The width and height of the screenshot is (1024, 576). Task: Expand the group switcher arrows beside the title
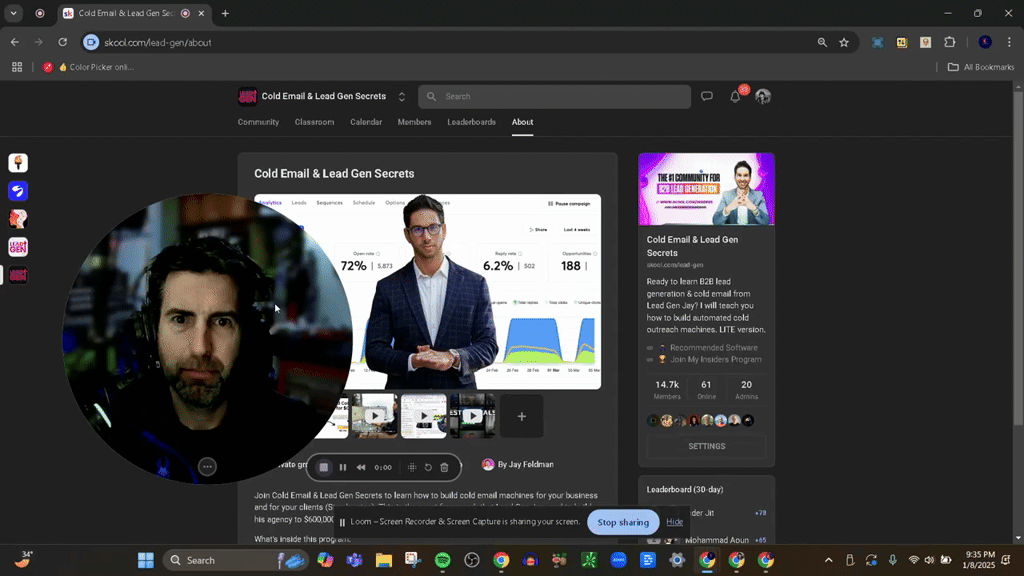coord(402,97)
